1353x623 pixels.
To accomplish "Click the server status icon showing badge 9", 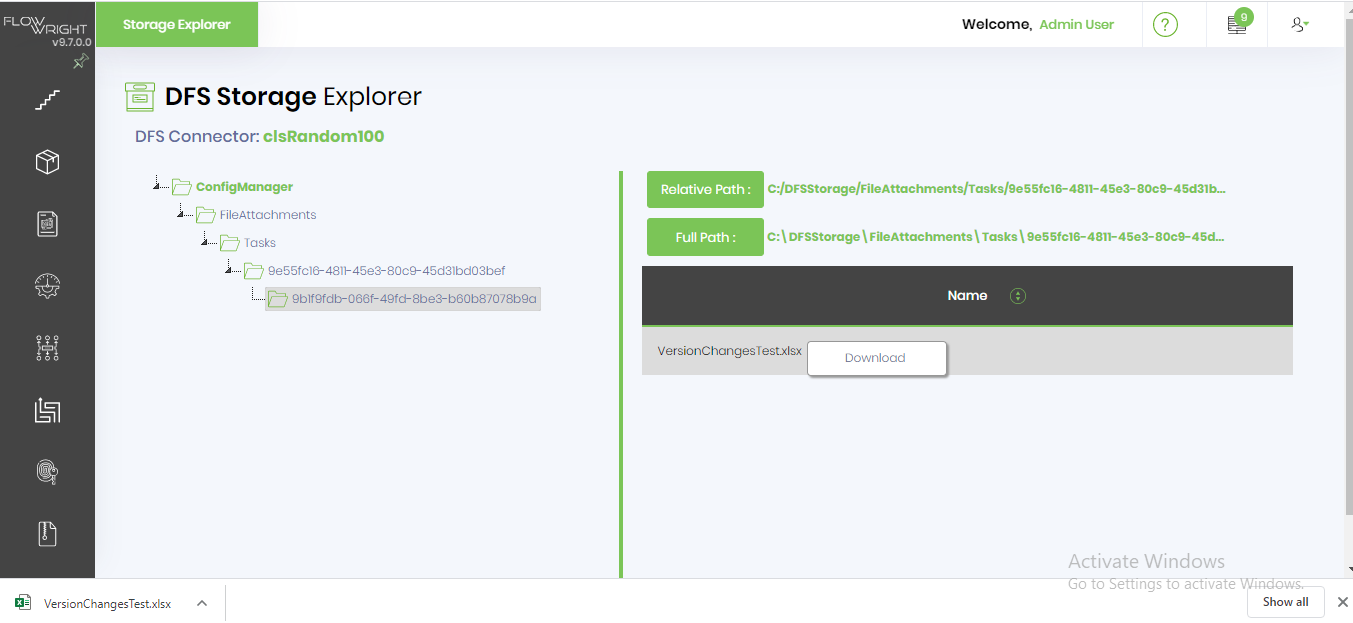I will 1236,24.
